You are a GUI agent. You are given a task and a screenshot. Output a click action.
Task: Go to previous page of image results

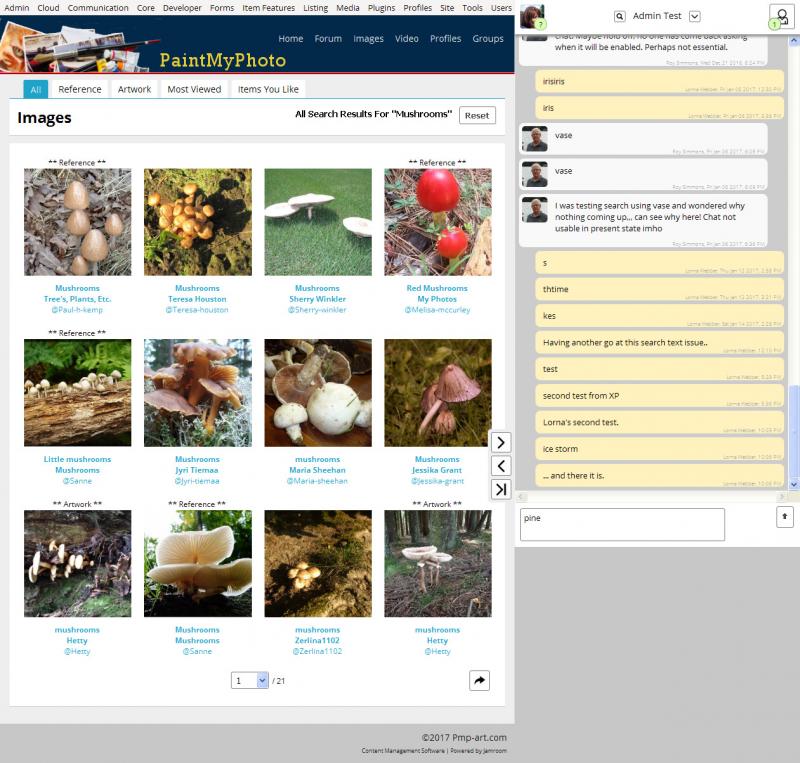(501, 466)
